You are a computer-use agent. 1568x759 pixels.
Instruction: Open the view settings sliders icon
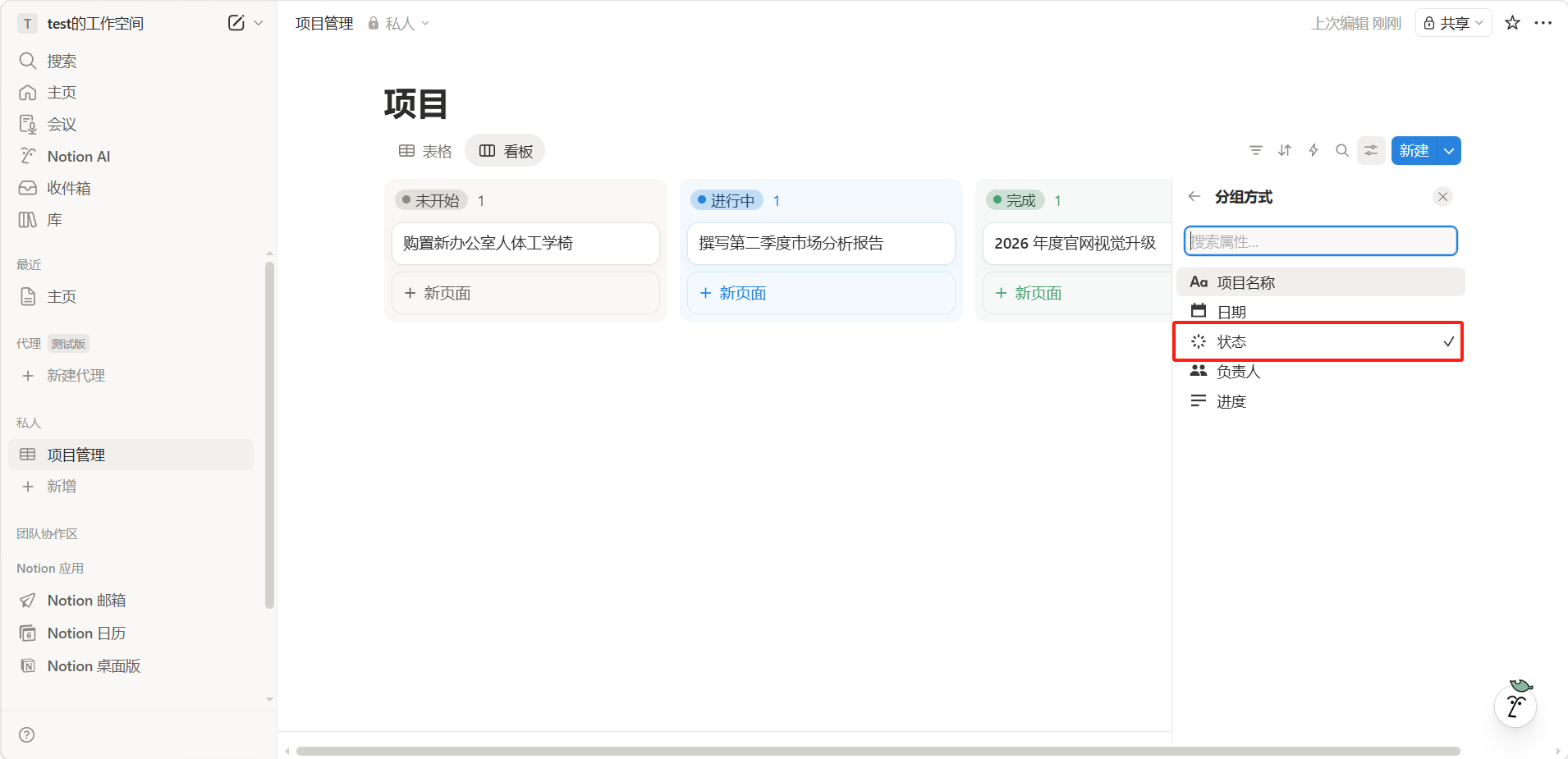[1371, 150]
